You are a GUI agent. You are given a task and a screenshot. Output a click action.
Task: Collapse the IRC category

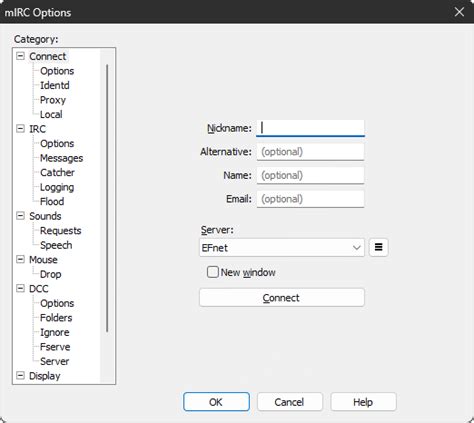point(20,129)
